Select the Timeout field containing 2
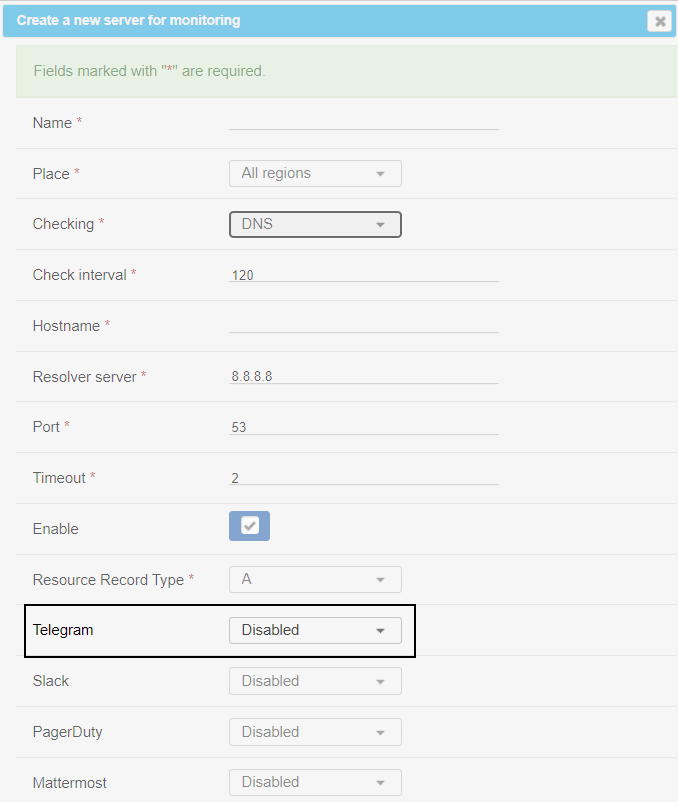This screenshot has width=678, height=802. point(364,477)
